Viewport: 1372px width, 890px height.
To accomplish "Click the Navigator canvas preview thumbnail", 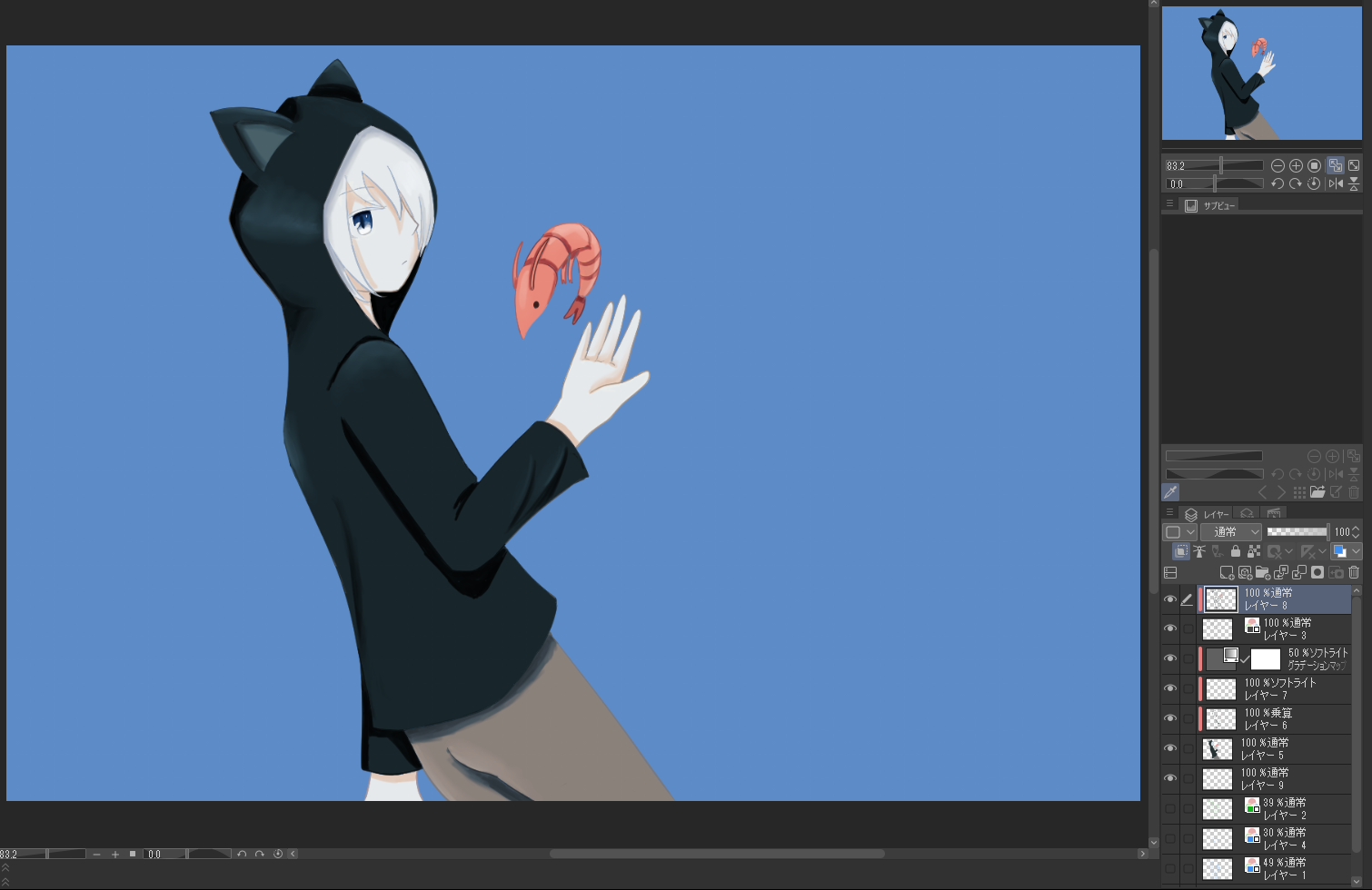I will point(1261,73).
